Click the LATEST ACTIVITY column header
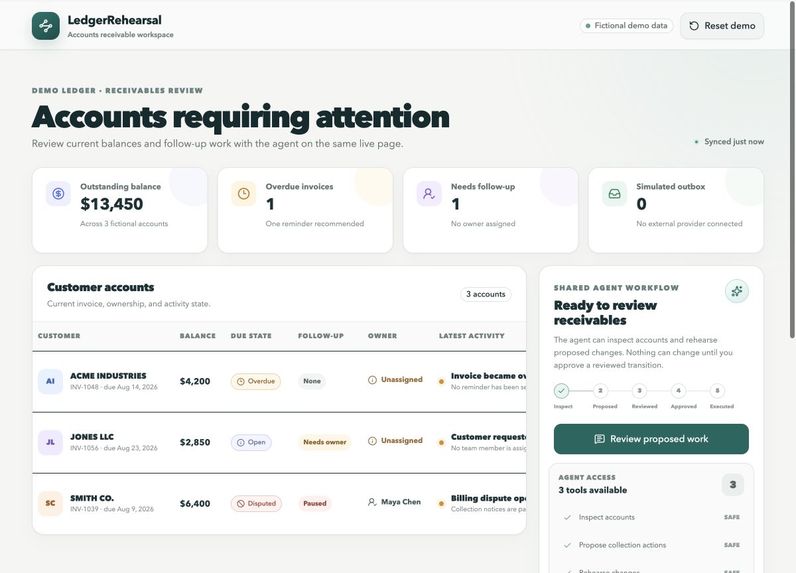Image resolution: width=796 pixels, height=573 pixels. point(472,336)
